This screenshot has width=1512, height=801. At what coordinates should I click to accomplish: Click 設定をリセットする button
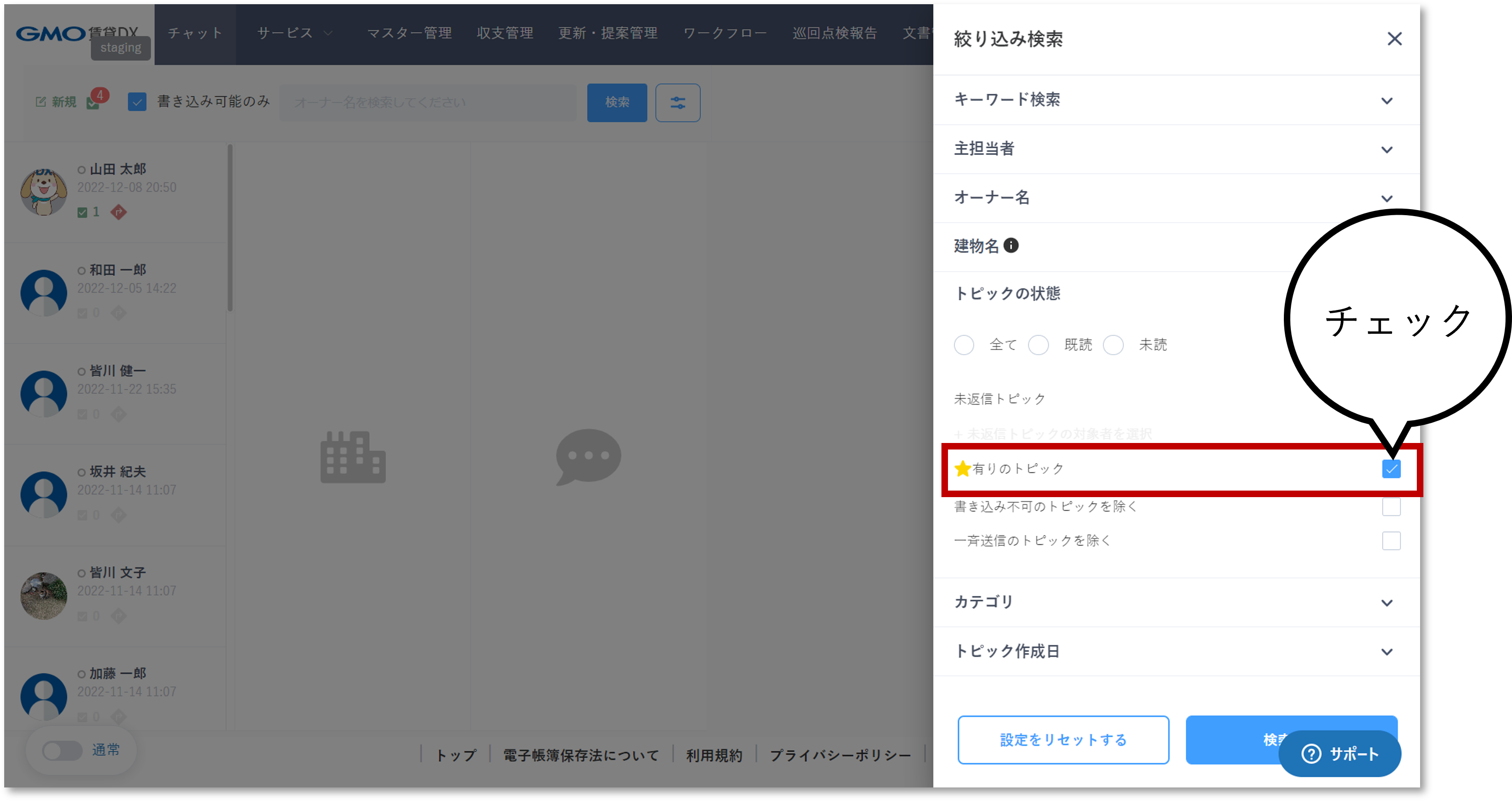click(x=1063, y=739)
